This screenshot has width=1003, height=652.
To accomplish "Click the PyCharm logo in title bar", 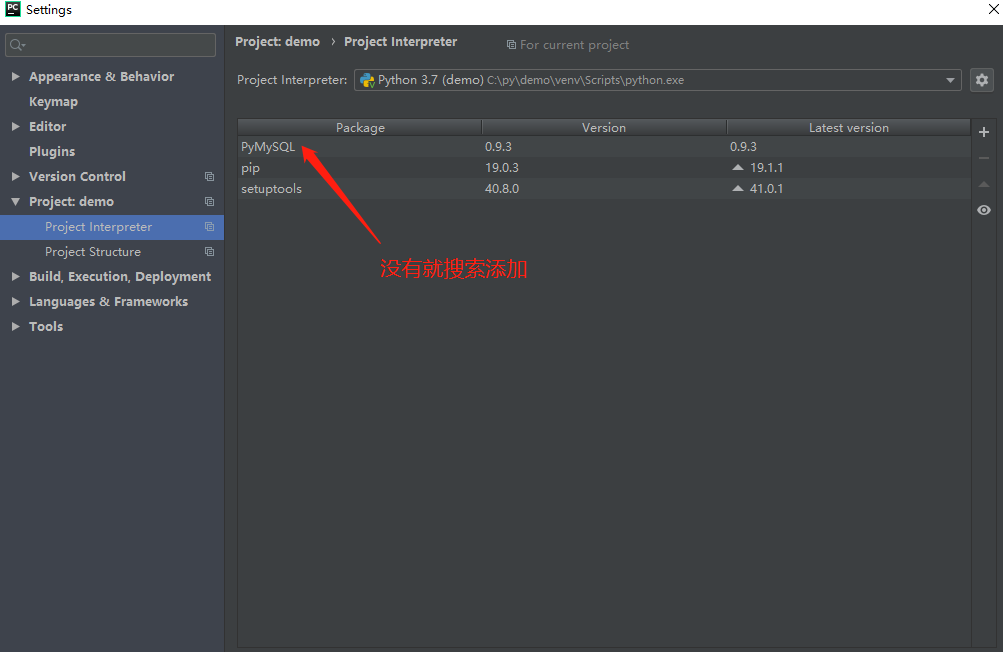I will tap(13, 10).
